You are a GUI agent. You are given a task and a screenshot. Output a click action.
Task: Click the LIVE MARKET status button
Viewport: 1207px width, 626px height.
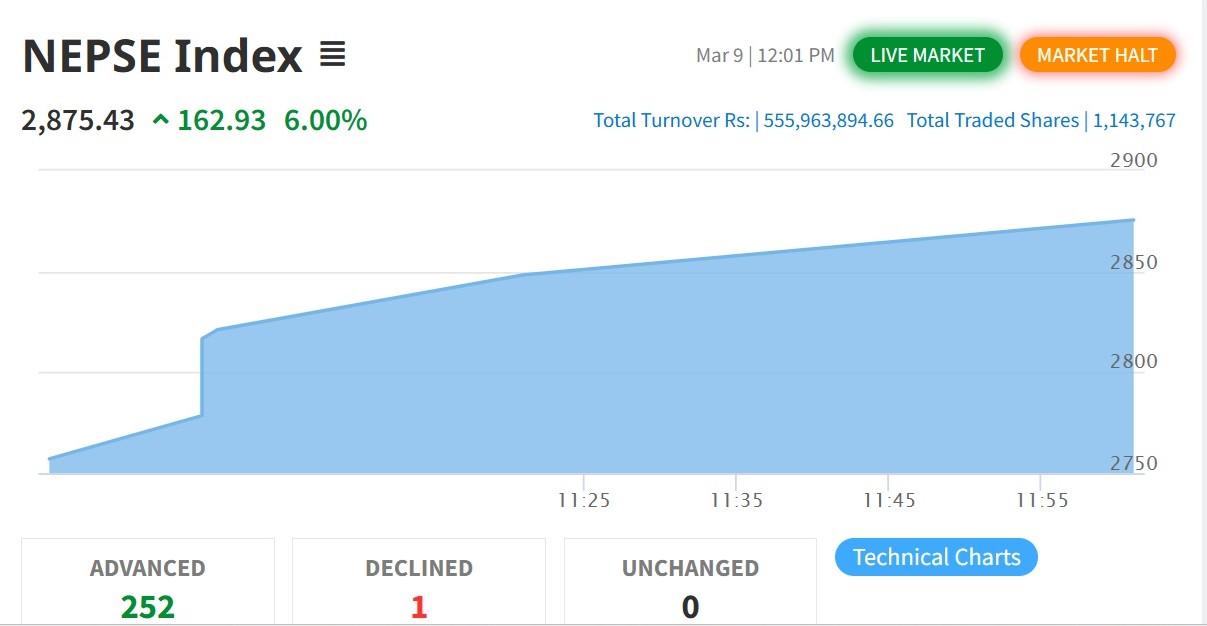click(x=927, y=55)
